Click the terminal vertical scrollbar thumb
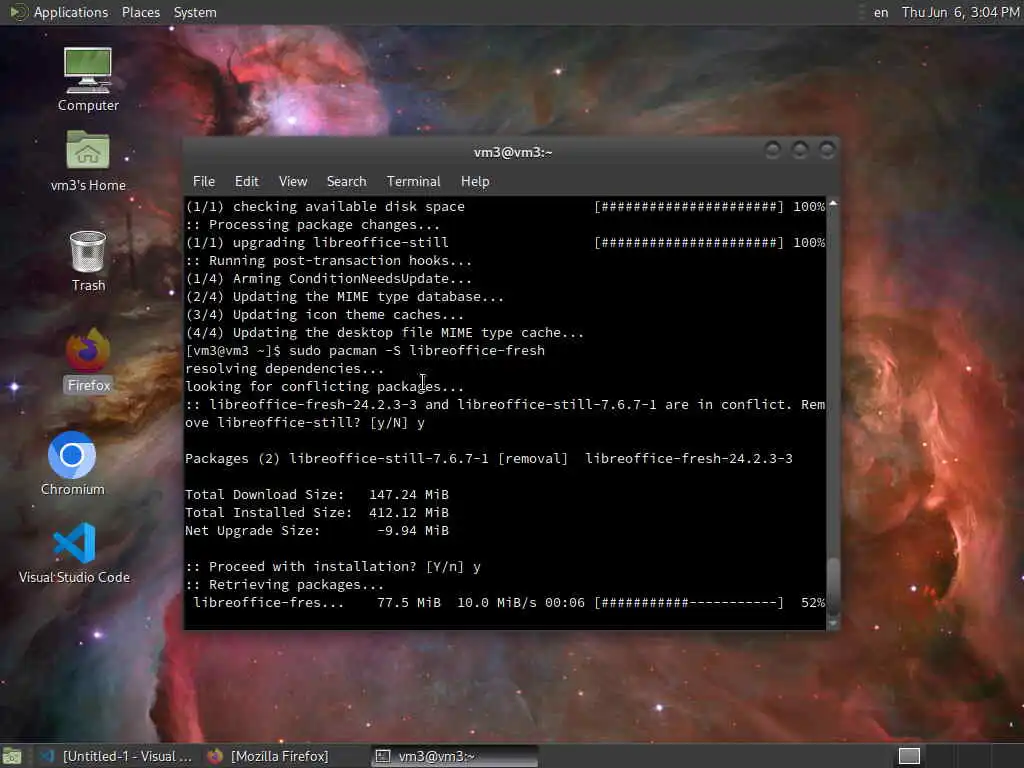The image size is (1024, 768). 833,586
